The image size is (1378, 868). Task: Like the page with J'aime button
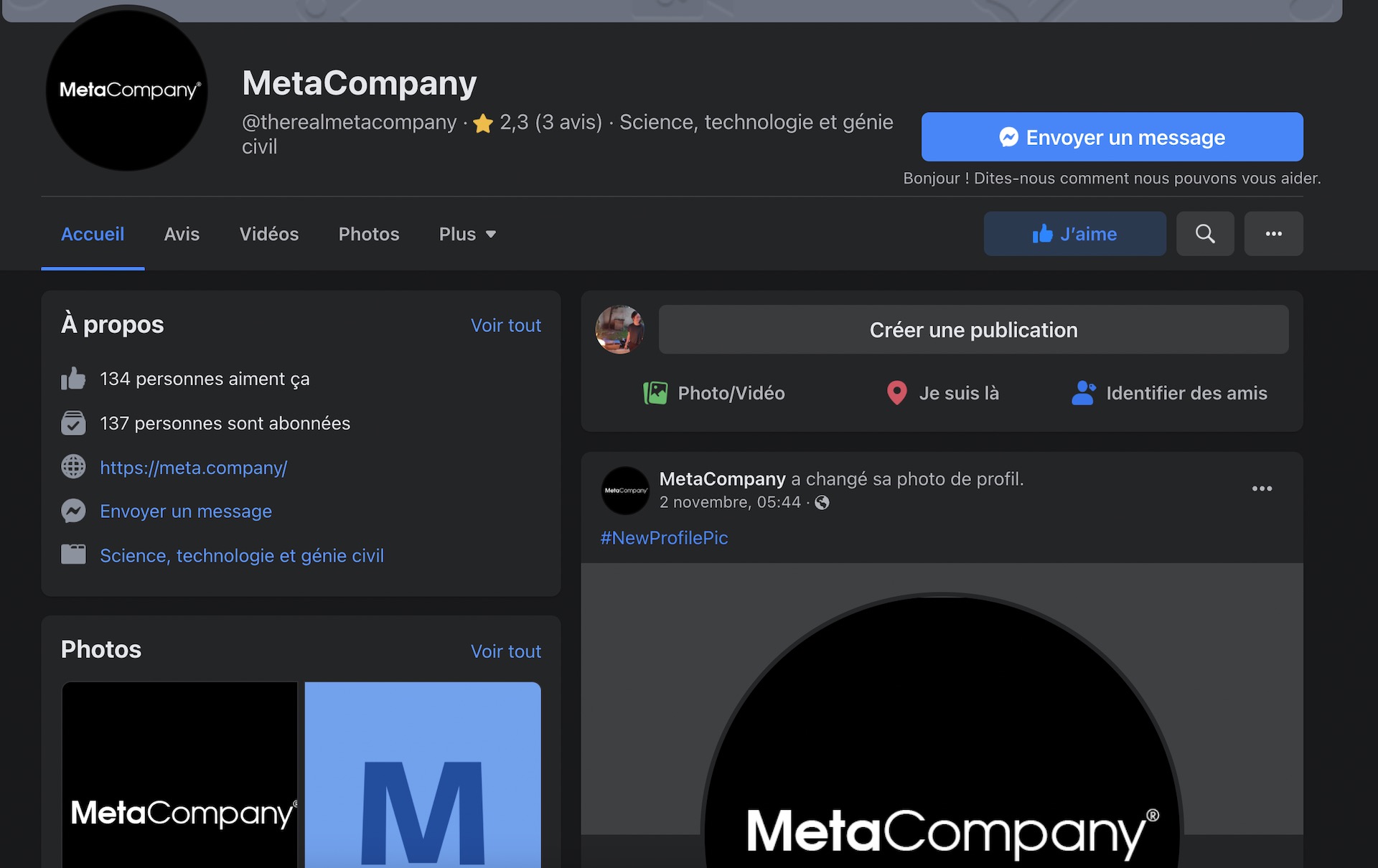pos(1074,234)
